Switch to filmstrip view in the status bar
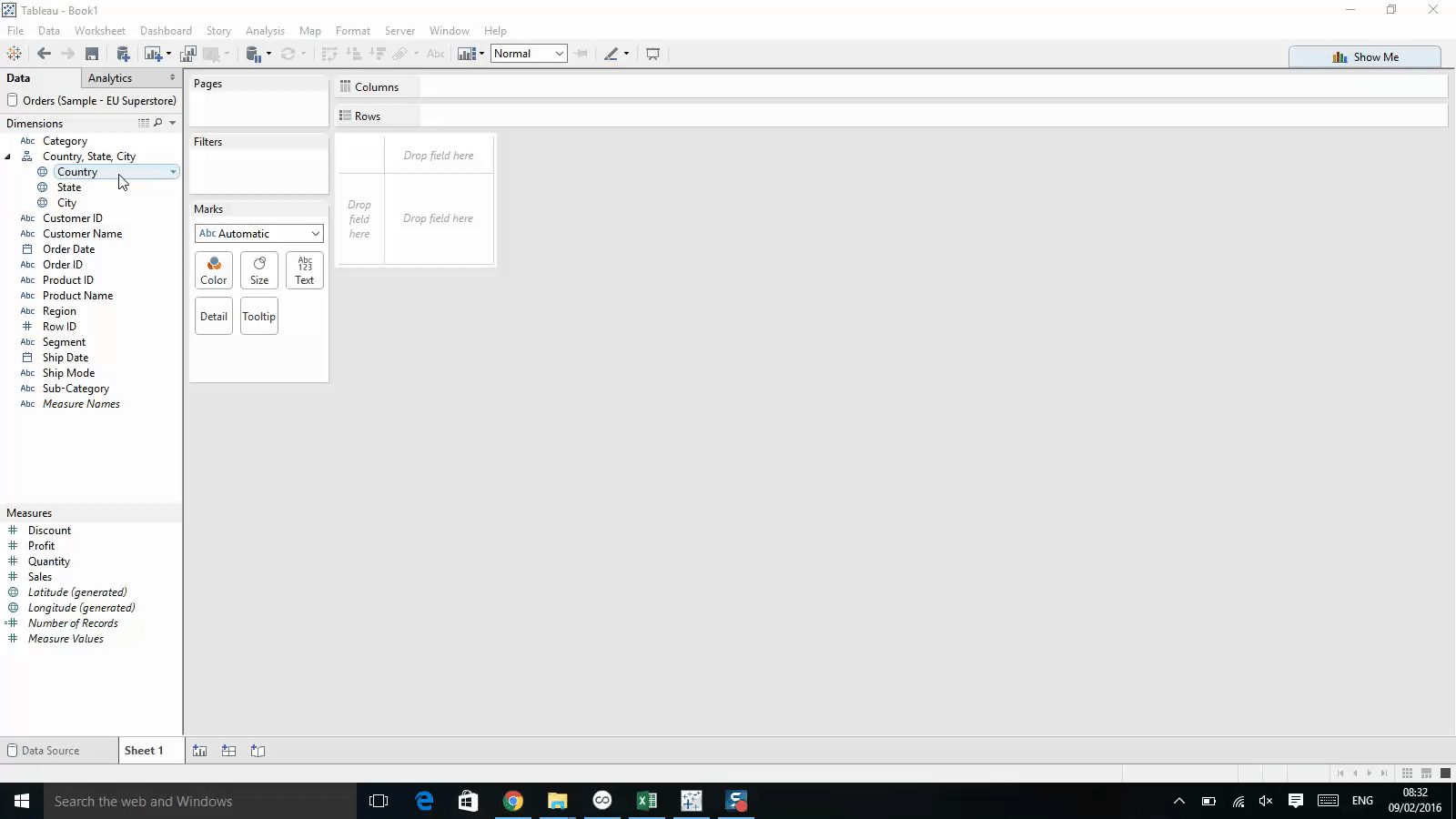The height and width of the screenshot is (819, 1456). pos(1426,773)
